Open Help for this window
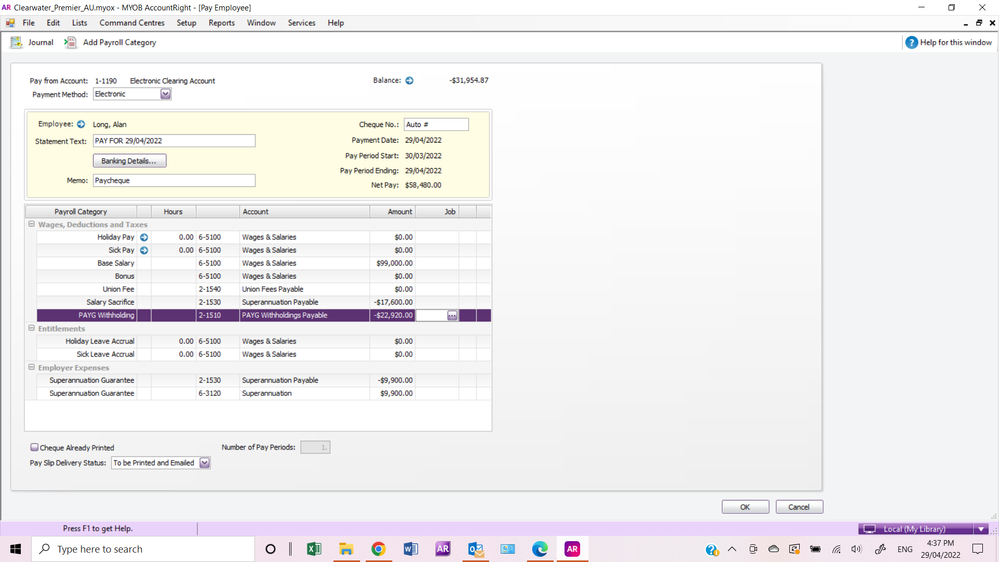999x562 pixels. point(911,43)
